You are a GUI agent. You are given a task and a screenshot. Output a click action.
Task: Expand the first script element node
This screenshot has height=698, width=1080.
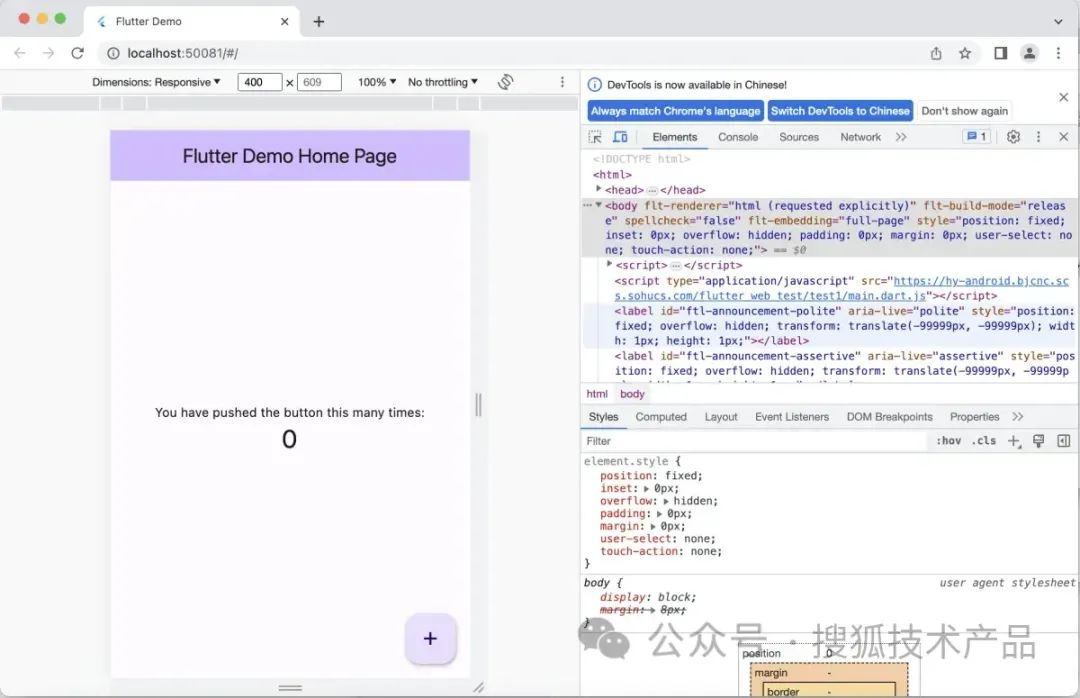tap(610, 264)
